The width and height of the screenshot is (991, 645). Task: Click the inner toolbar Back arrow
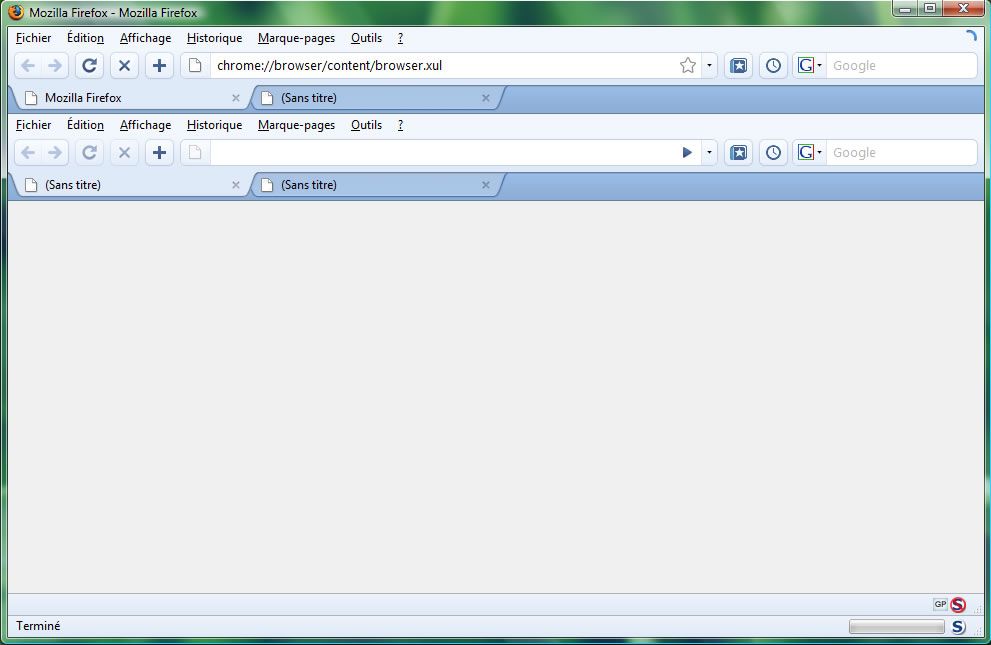click(x=27, y=153)
